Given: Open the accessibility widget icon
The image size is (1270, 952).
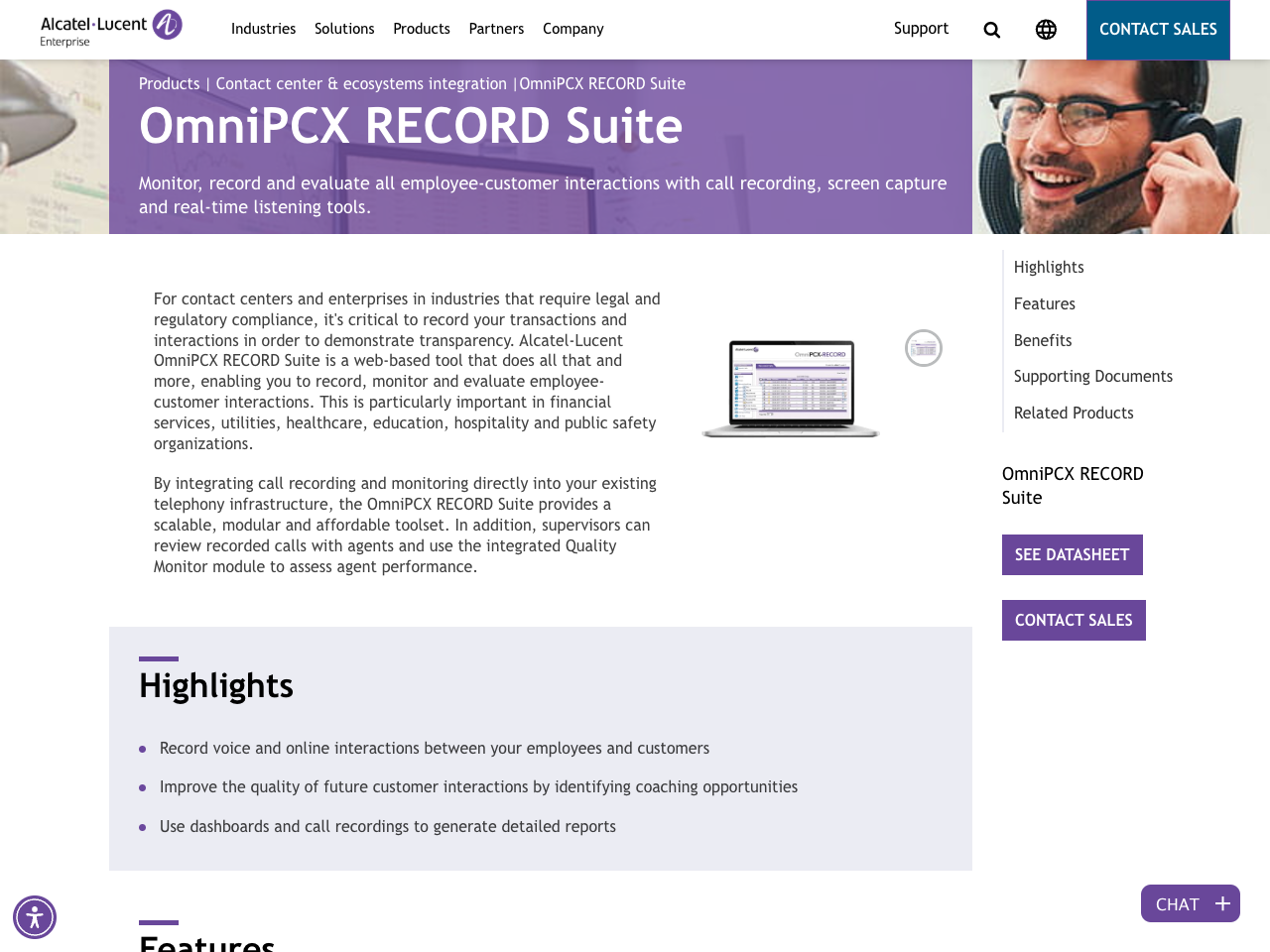Looking at the screenshot, I should pyautogui.click(x=35, y=917).
